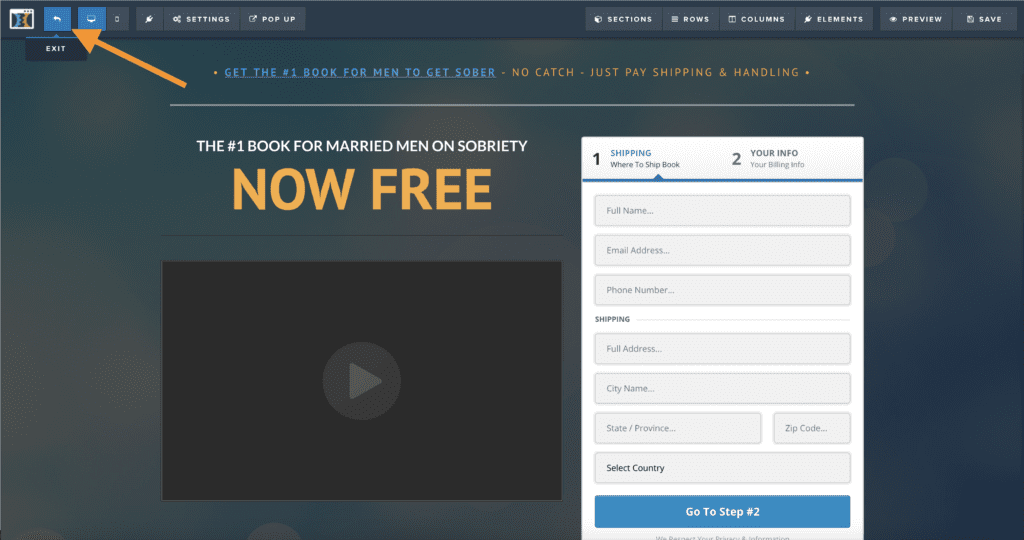This screenshot has height=540, width=1024.
Task: Click the Preview button
Action: [916, 19]
